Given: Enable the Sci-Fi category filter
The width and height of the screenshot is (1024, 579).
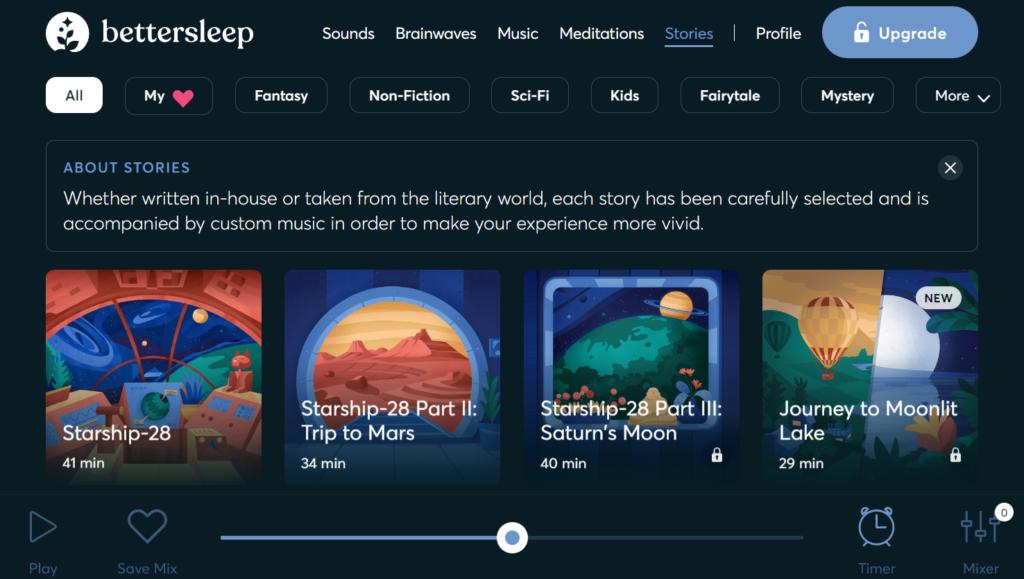Looking at the screenshot, I should click(x=530, y=96).
